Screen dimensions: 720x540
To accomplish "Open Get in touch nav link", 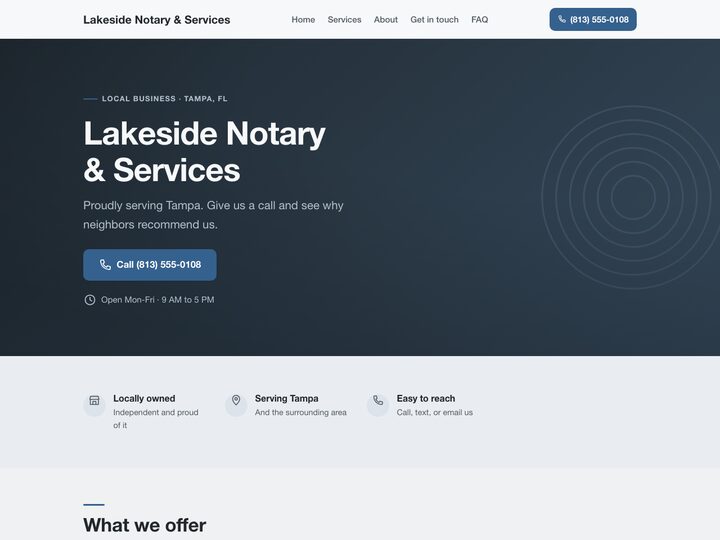I will pos(434,20).
